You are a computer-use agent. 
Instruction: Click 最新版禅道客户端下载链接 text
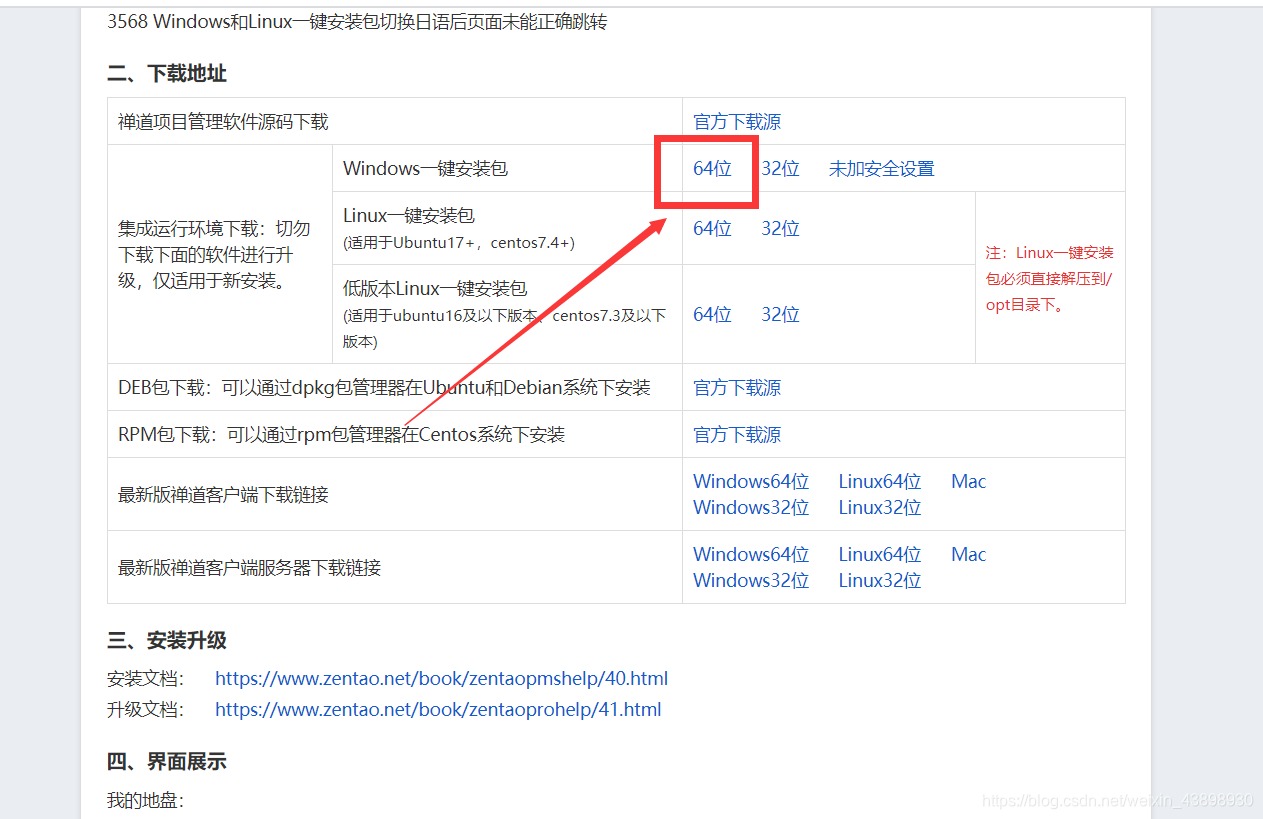click(x=223, y=495)
